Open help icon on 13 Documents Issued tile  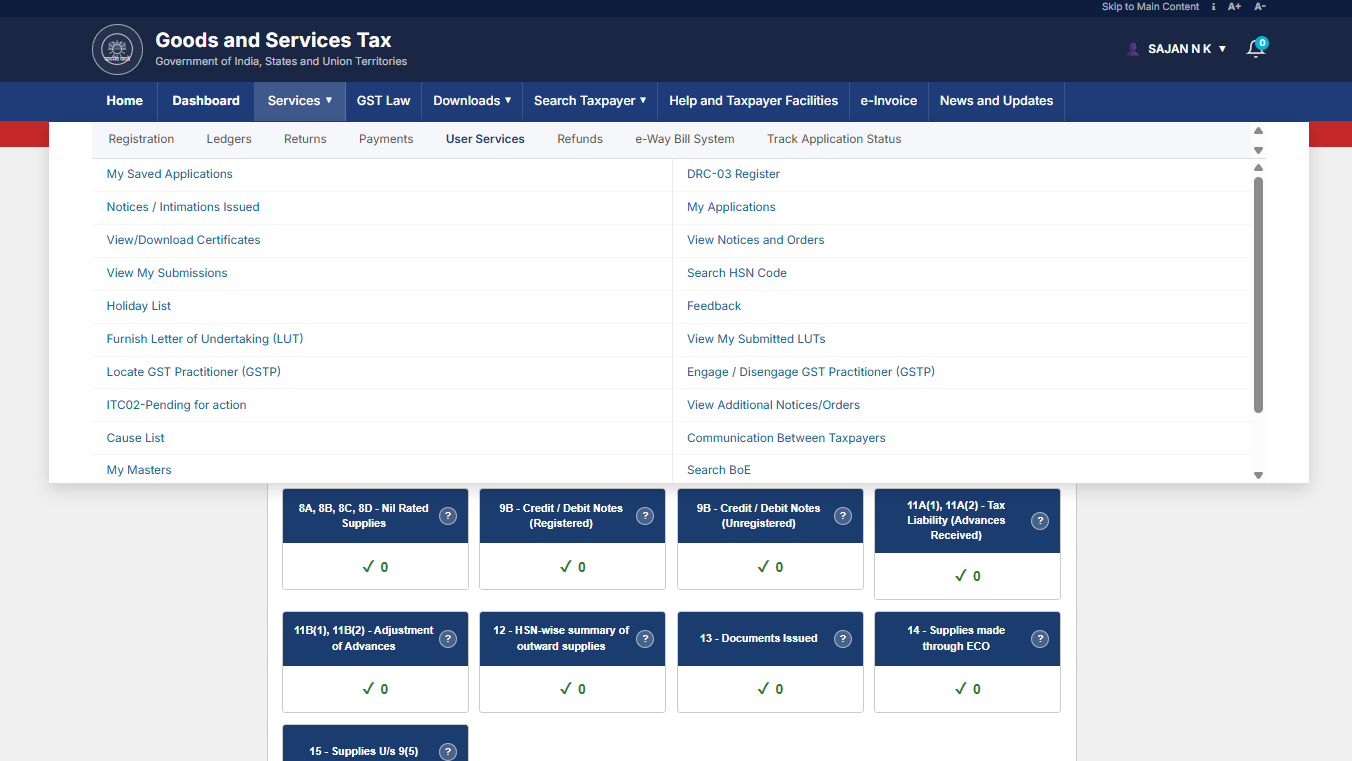[843, 639]
